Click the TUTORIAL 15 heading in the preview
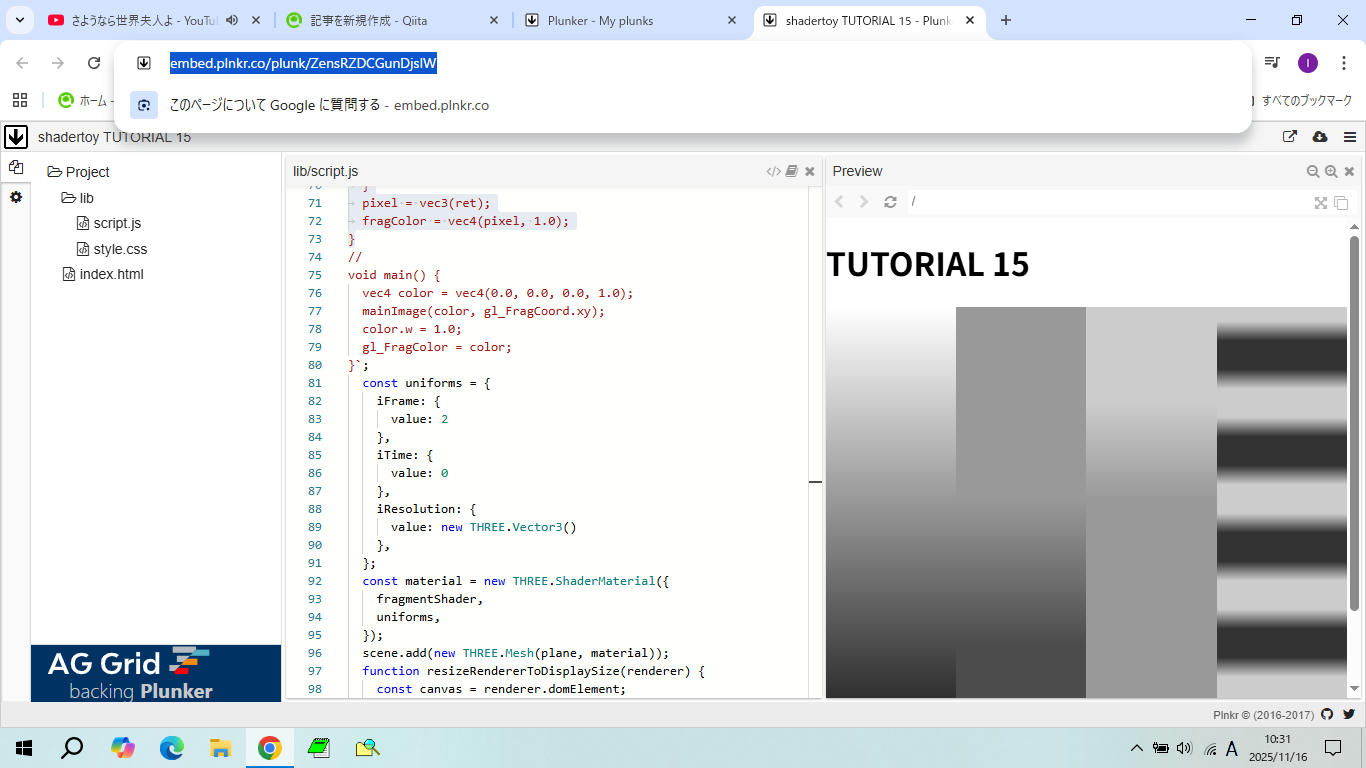Viewport: 1366px width, 768px height. tap(928, 264)
